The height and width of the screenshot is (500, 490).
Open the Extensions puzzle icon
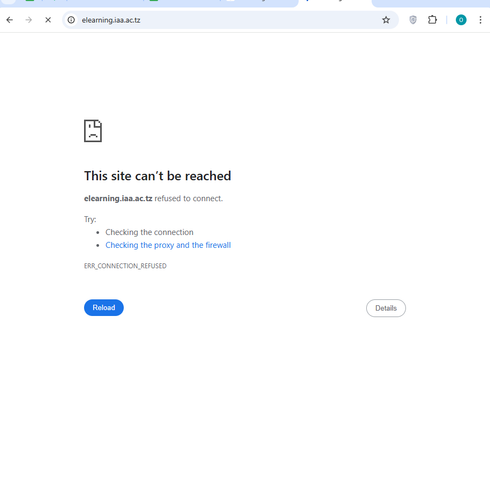(x=432, y=20)
